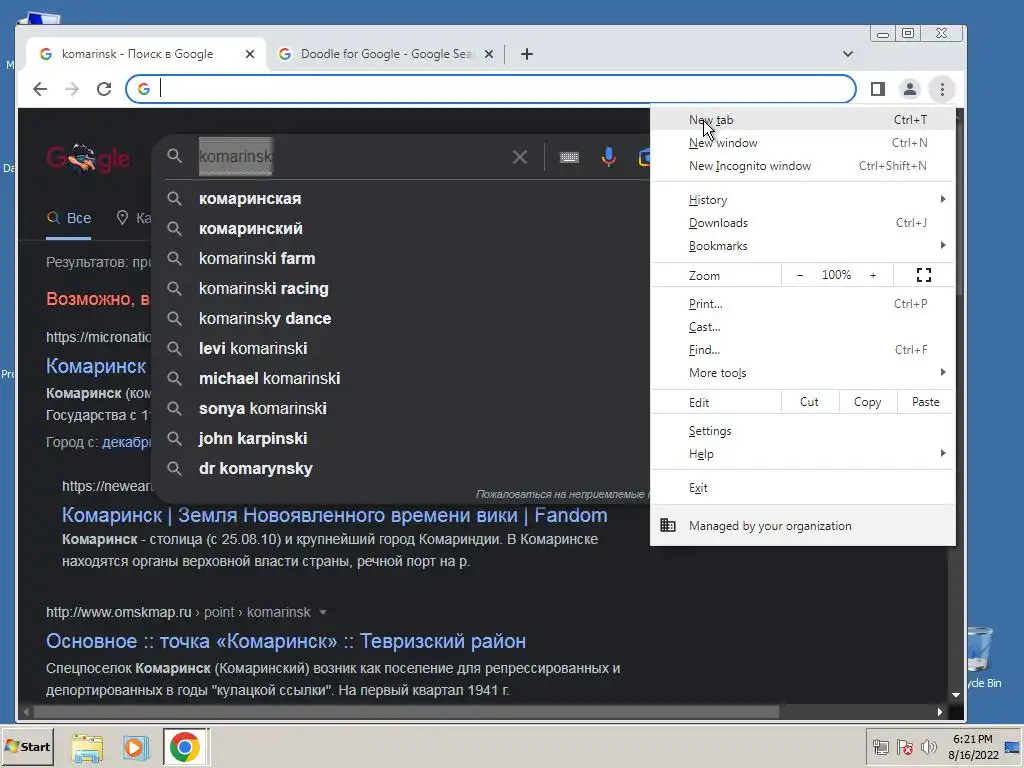This screenshot has height=768, width=1024.
Task: Open the profile avatar icon
Action: click(x=910, y=89)
